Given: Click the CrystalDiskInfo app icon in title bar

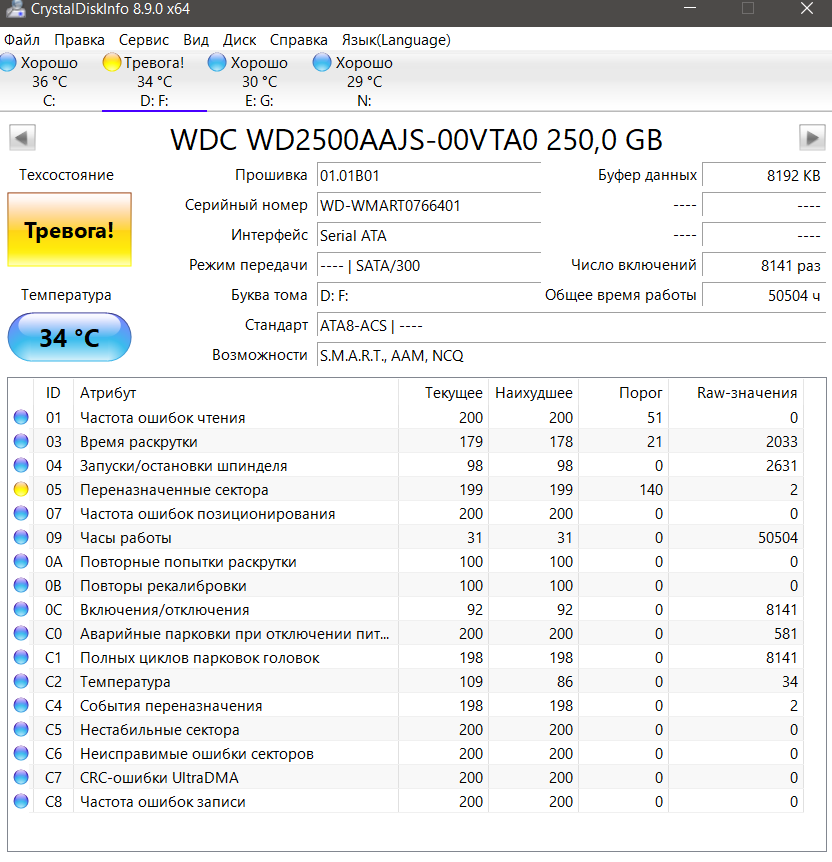Looking at the screenshot, I should click(x=14, y=9).
